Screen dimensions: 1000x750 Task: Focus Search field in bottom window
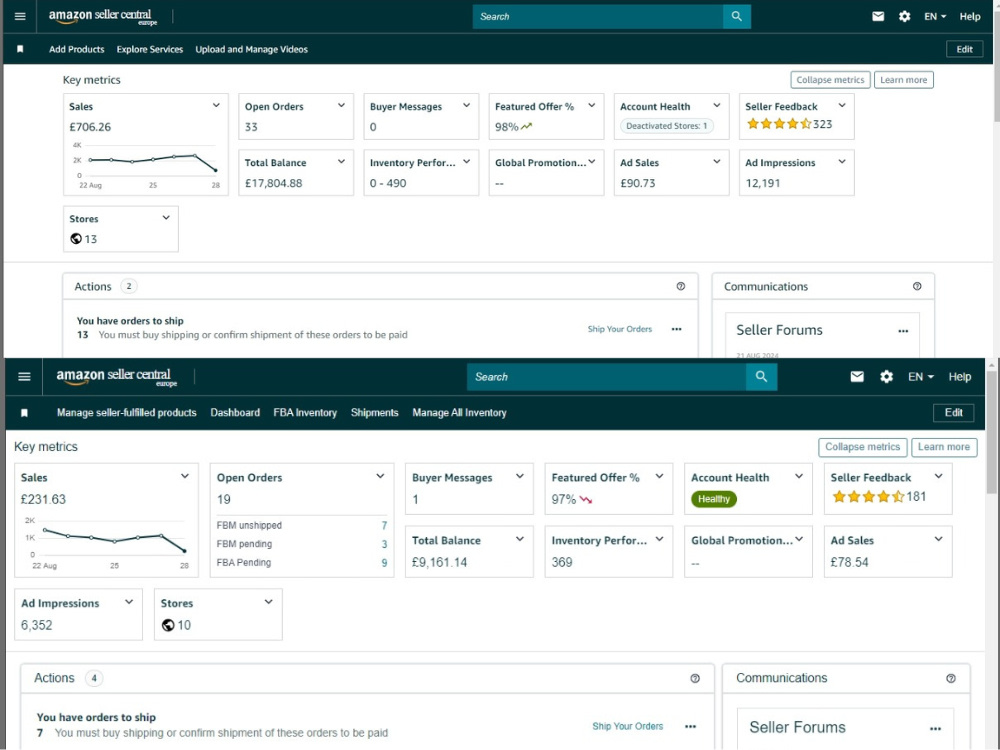coord(607,377)
